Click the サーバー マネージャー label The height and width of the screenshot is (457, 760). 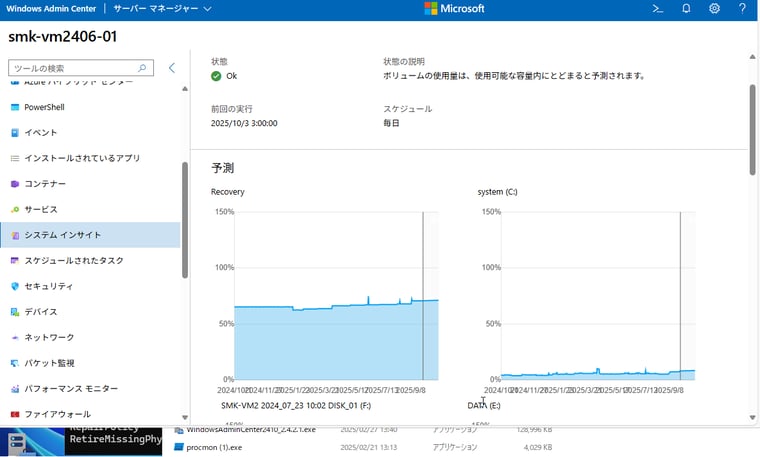156,9
